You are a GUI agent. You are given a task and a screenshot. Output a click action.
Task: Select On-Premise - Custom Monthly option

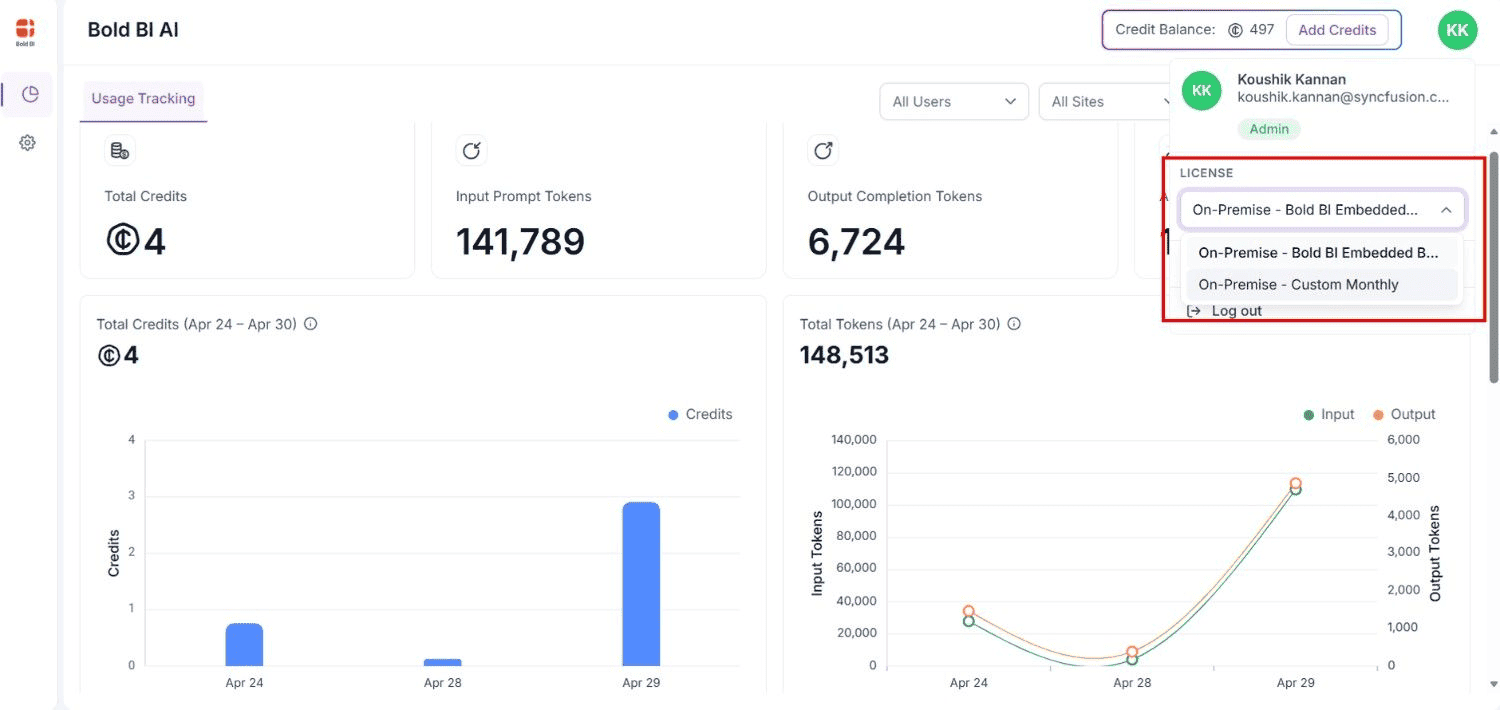click(1322, 285)
